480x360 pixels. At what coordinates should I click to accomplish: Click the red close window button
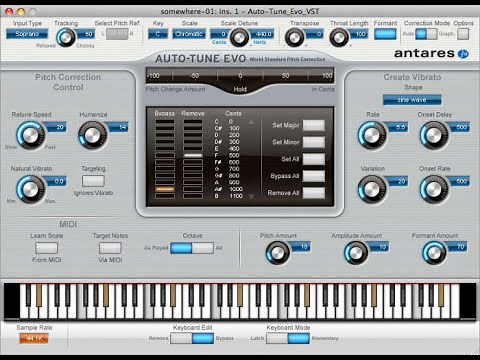click(x=9, y=12)
